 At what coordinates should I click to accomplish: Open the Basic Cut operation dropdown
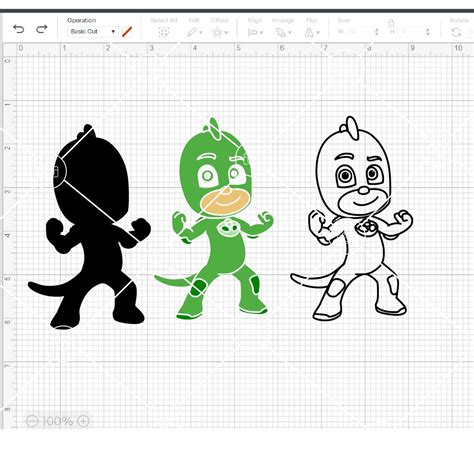[92, 32]
